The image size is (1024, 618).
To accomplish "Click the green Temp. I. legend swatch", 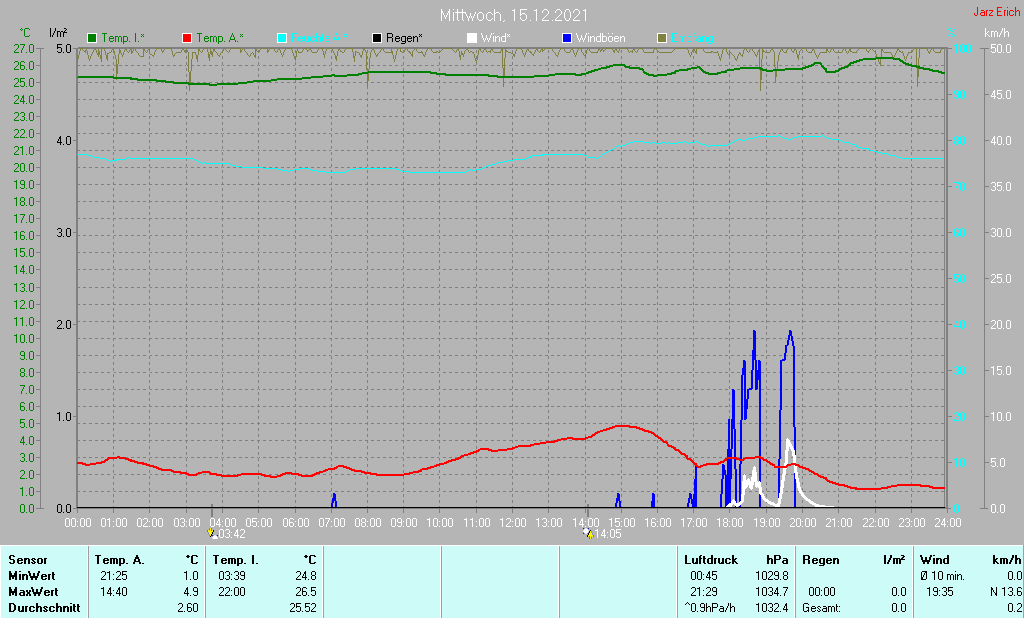I will pyautogui.click(x=92, y=38).
